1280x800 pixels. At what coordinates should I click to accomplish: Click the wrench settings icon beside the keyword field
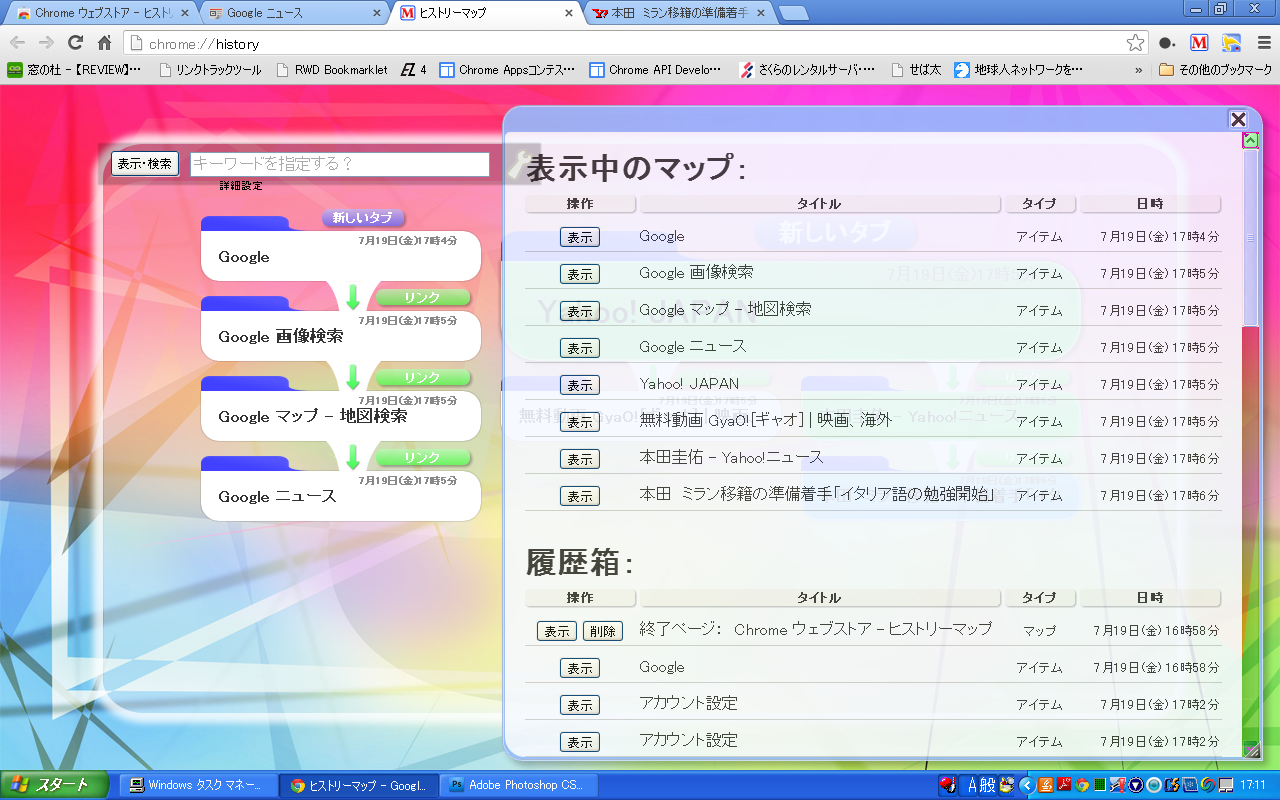(521, 165)
